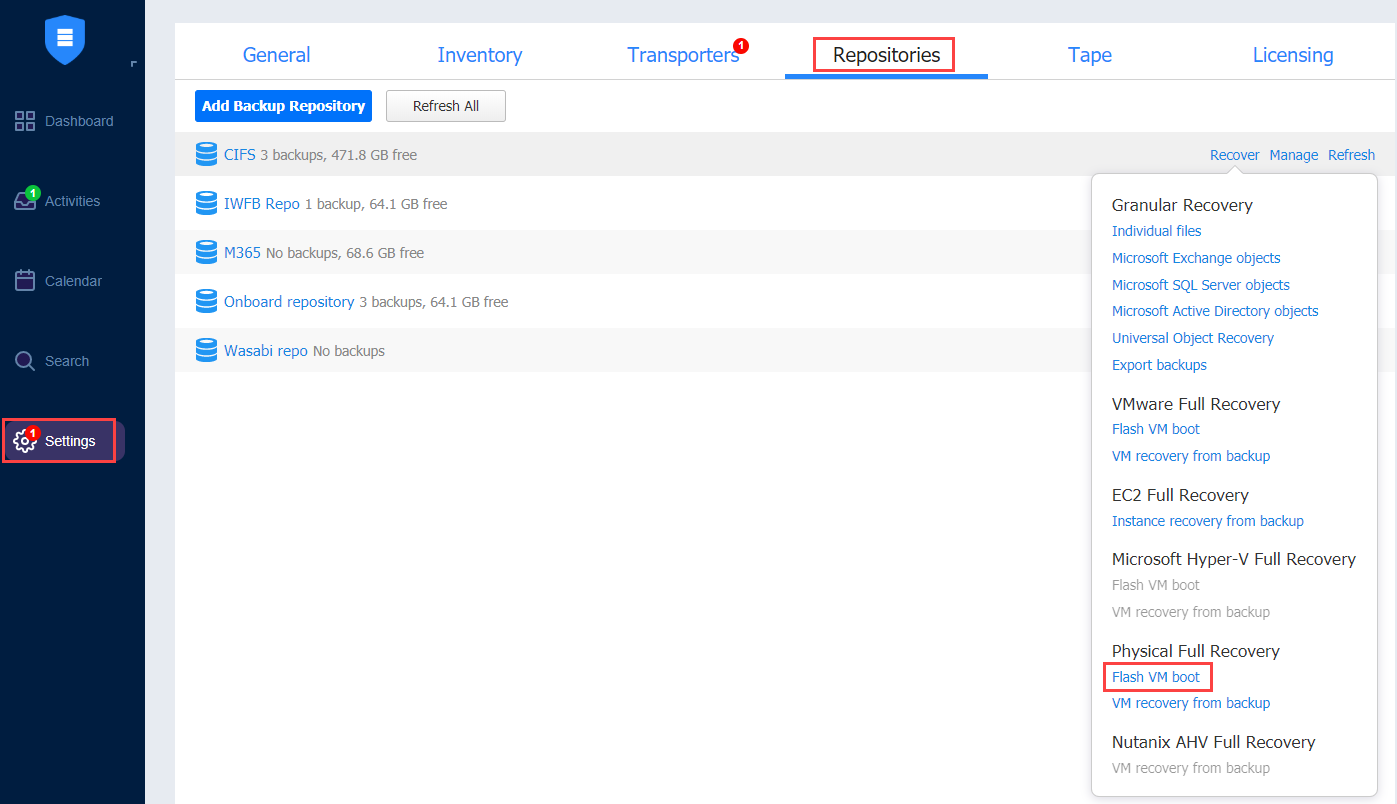This screenshot has width=1397, height=804.
Task: Click 'No backups, 68.6 GB free' text
Action: click(345, 253)
